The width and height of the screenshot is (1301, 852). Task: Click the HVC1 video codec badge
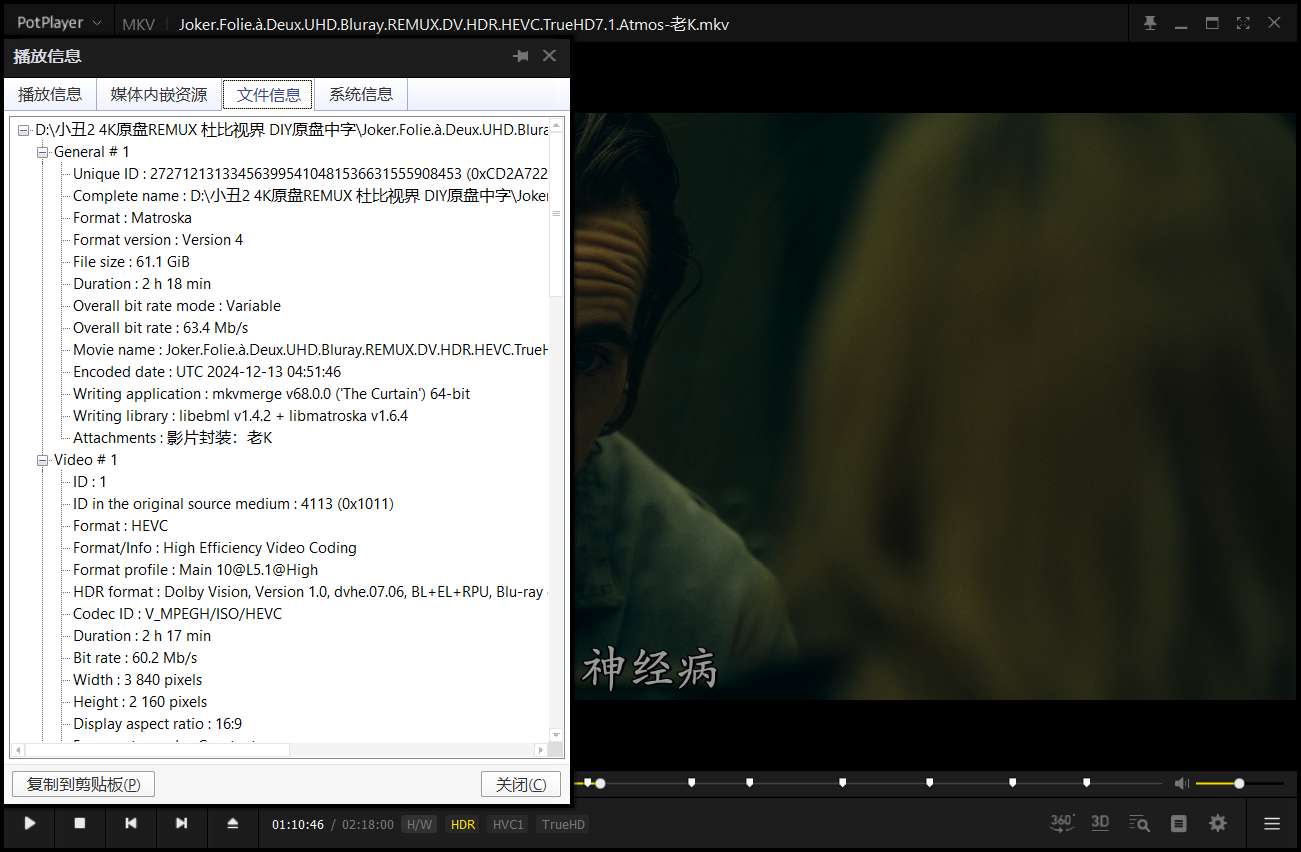(508, 825)
